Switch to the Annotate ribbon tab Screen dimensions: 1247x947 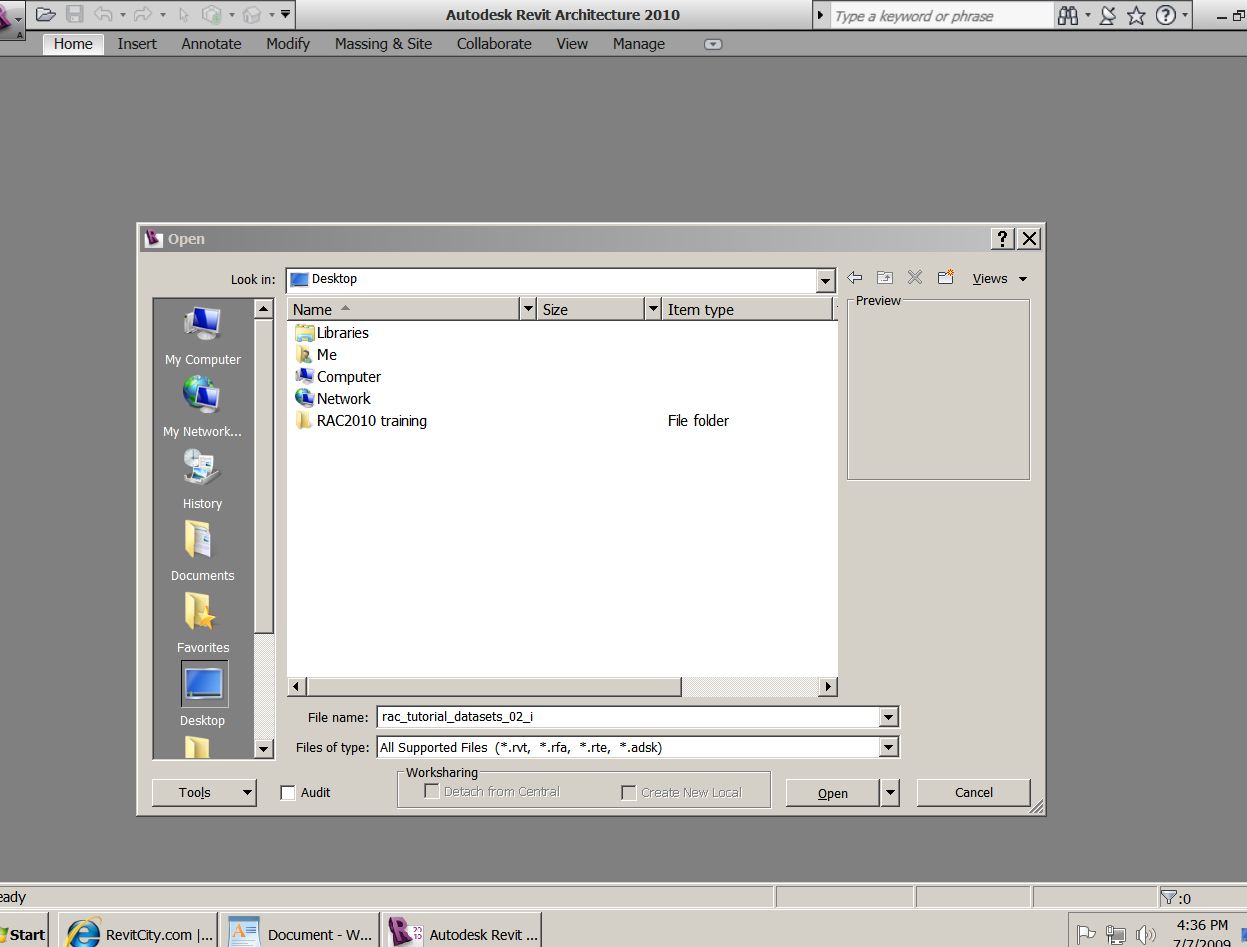point(211,44)
